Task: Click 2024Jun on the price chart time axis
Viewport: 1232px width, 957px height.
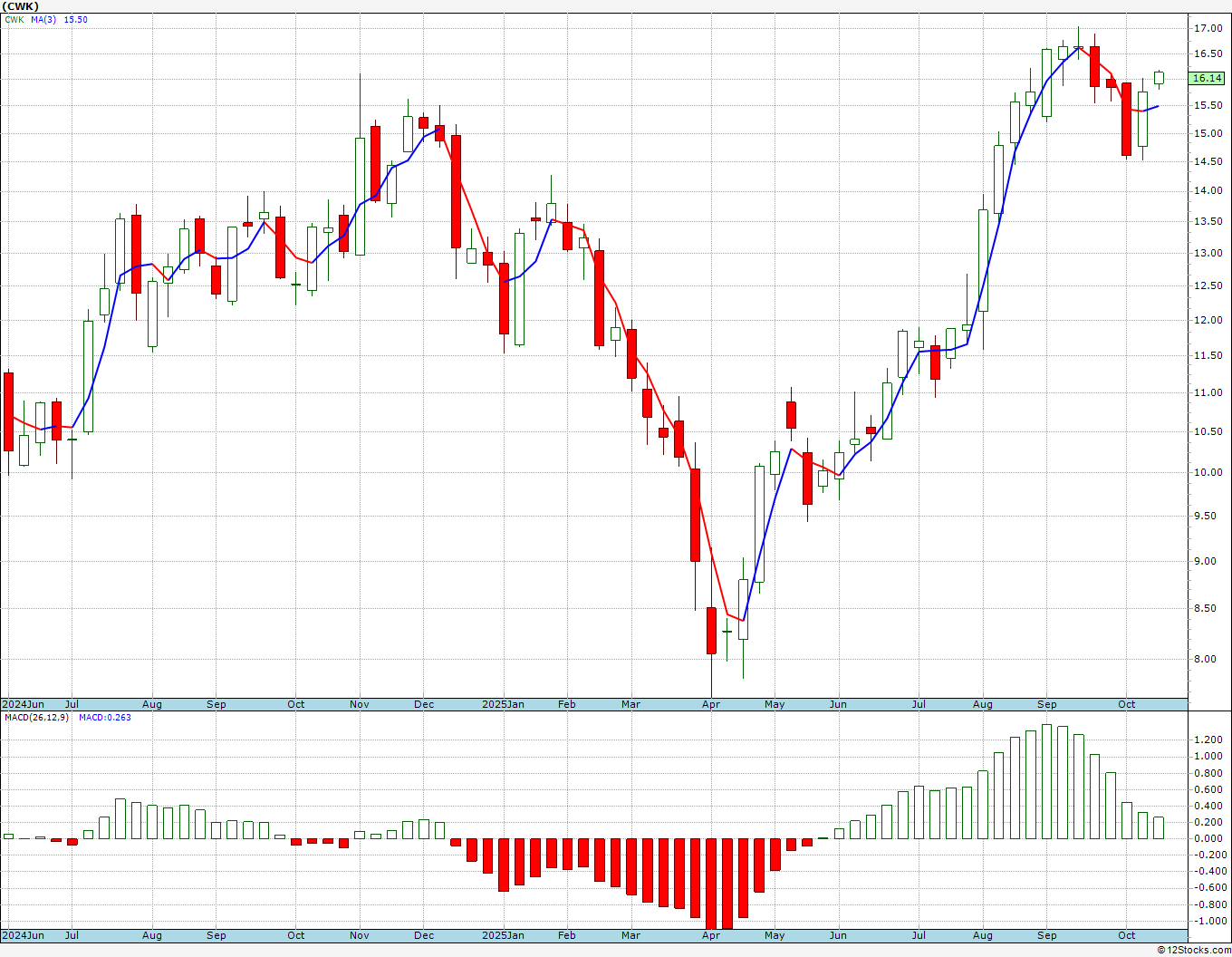Action: 23,704
